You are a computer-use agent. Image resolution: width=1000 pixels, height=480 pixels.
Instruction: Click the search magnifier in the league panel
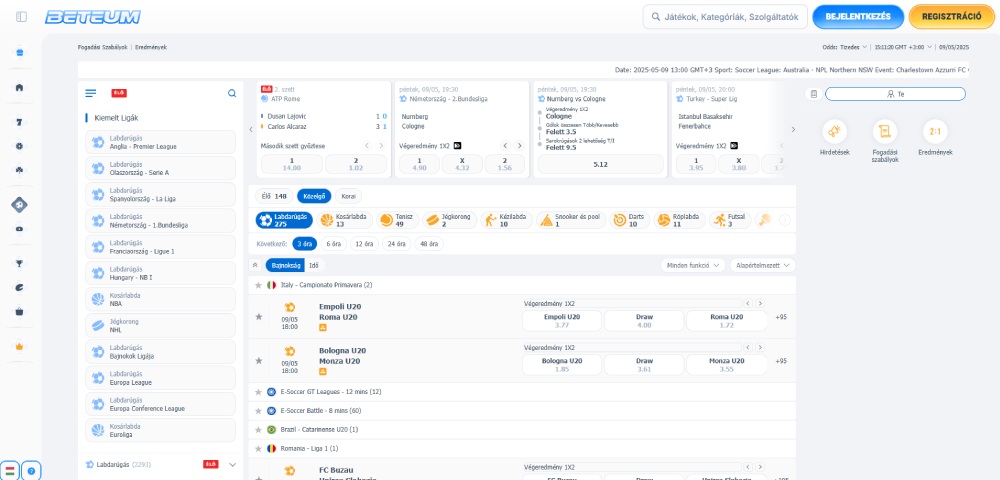(232, 93)
